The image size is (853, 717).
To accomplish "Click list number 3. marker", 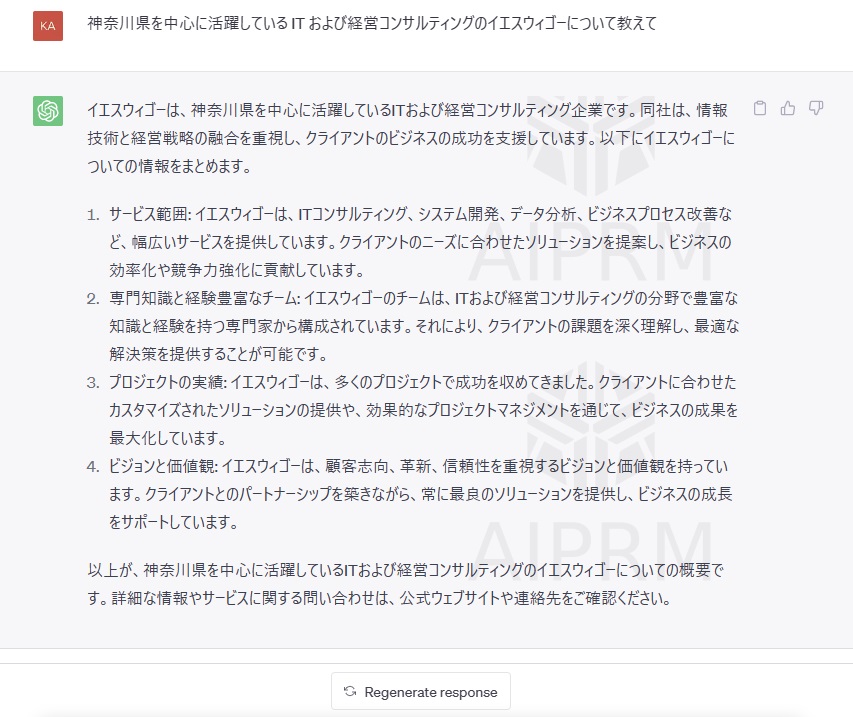I will click(93, 383).
